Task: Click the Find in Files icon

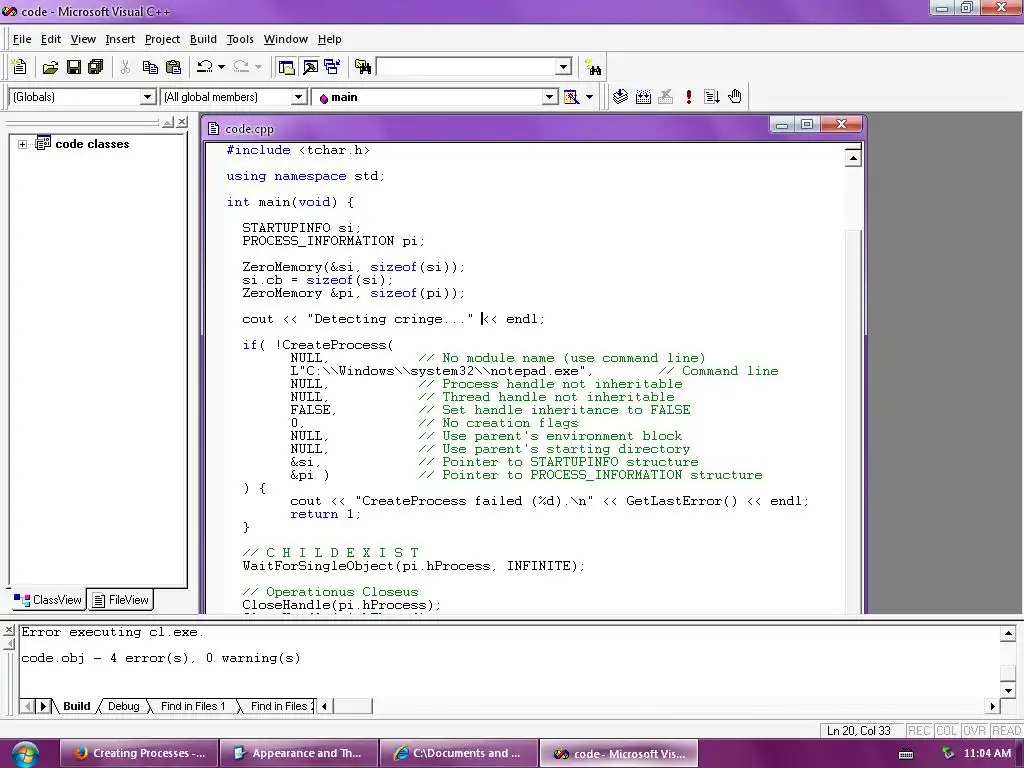Action: point(362,67)
